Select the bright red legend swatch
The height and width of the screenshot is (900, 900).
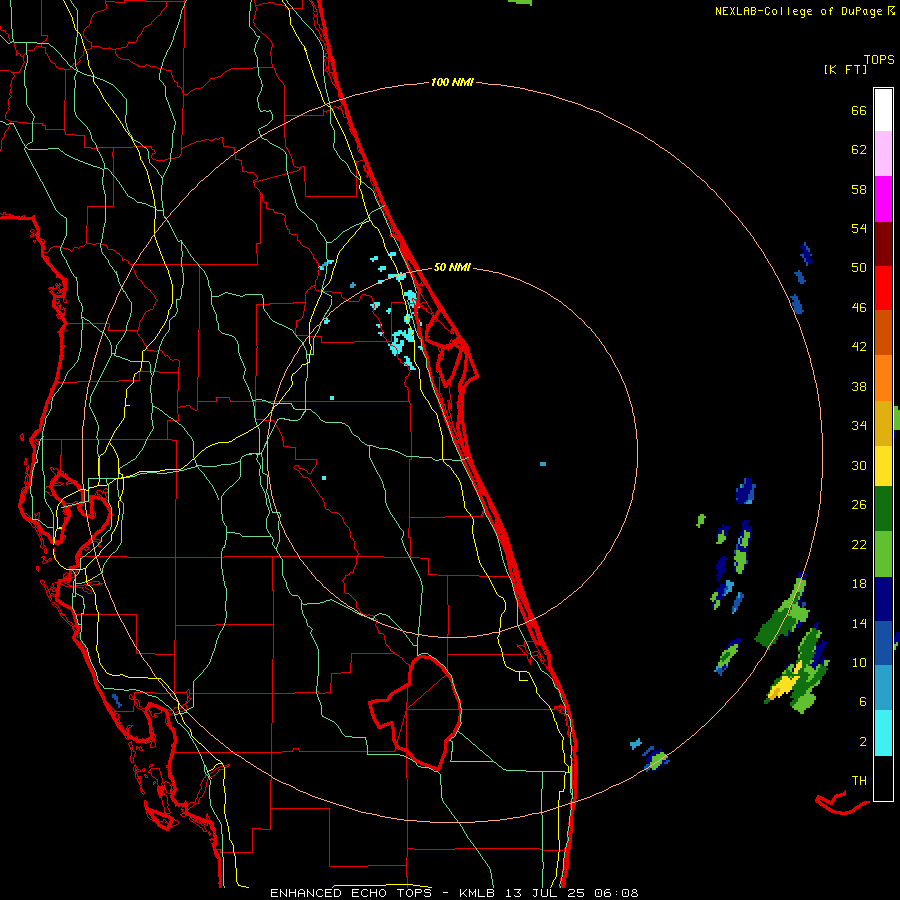point(883,288)
